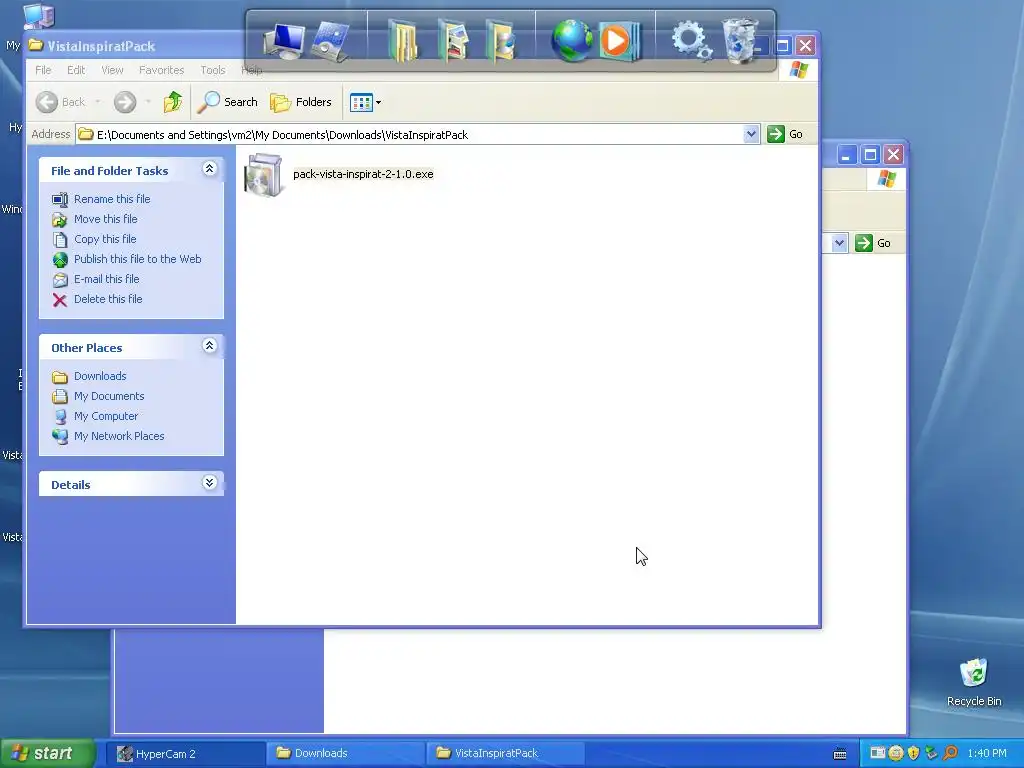Open the music folder icon in the dock
This screenshot has height=768, width=1024.
pyautogui.click(x=501, y=40)
